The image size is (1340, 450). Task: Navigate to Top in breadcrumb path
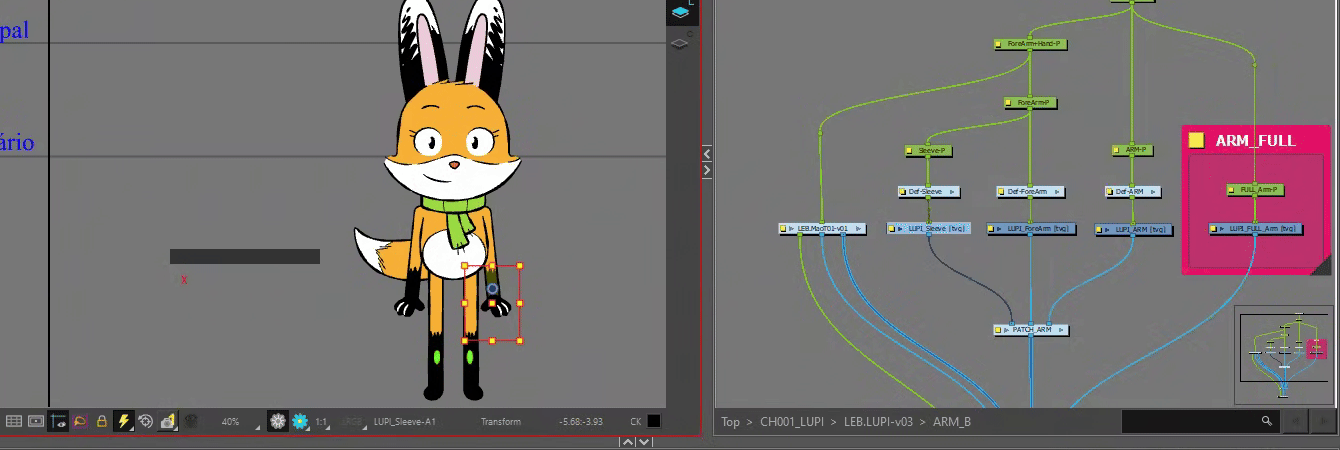(x=730, y=422)
